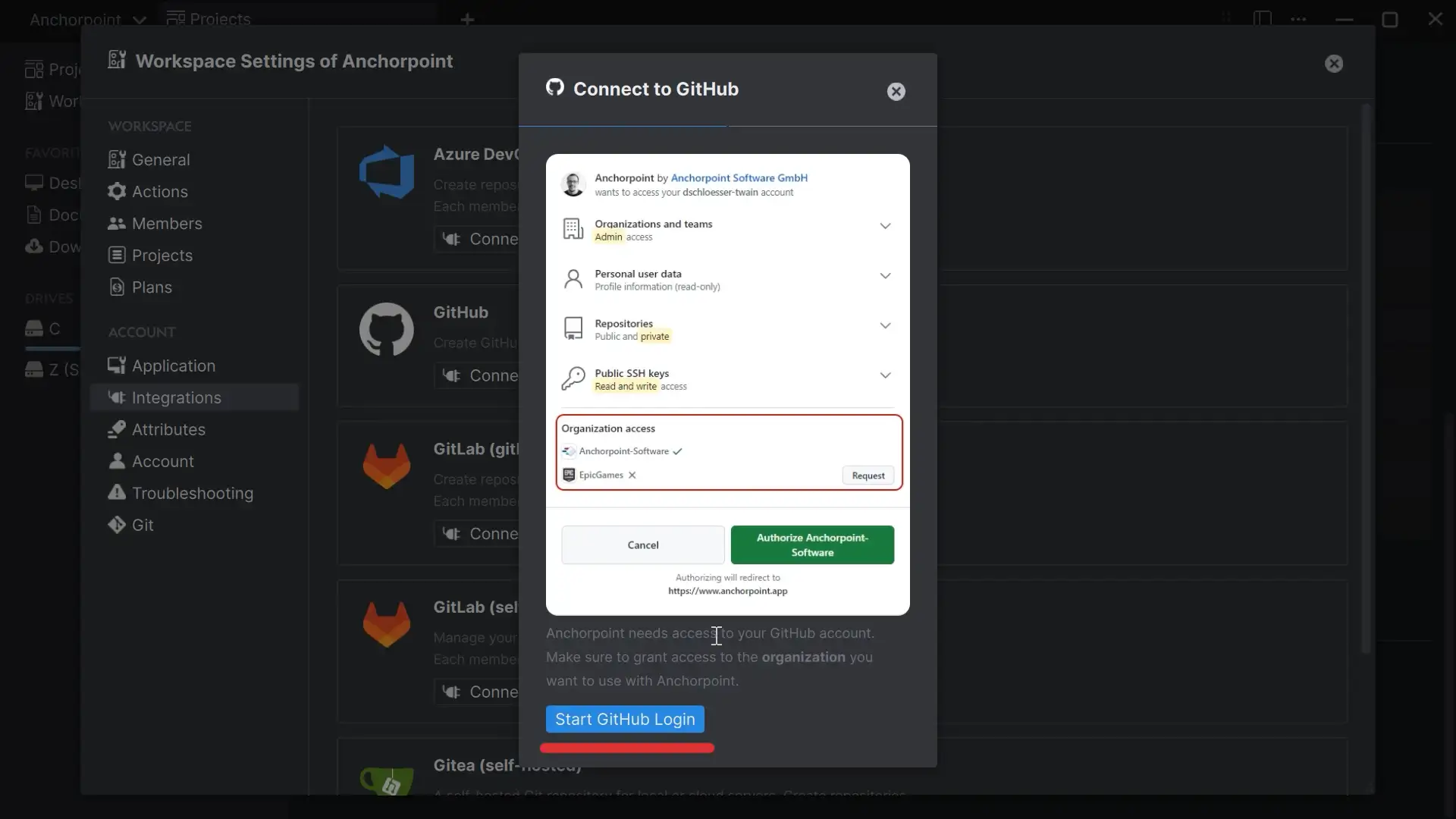Image resolution: width=1456 pixels, height=819 pixels.
Task: Click the Start GitHub Login button
Action: (x=624, y=719)
